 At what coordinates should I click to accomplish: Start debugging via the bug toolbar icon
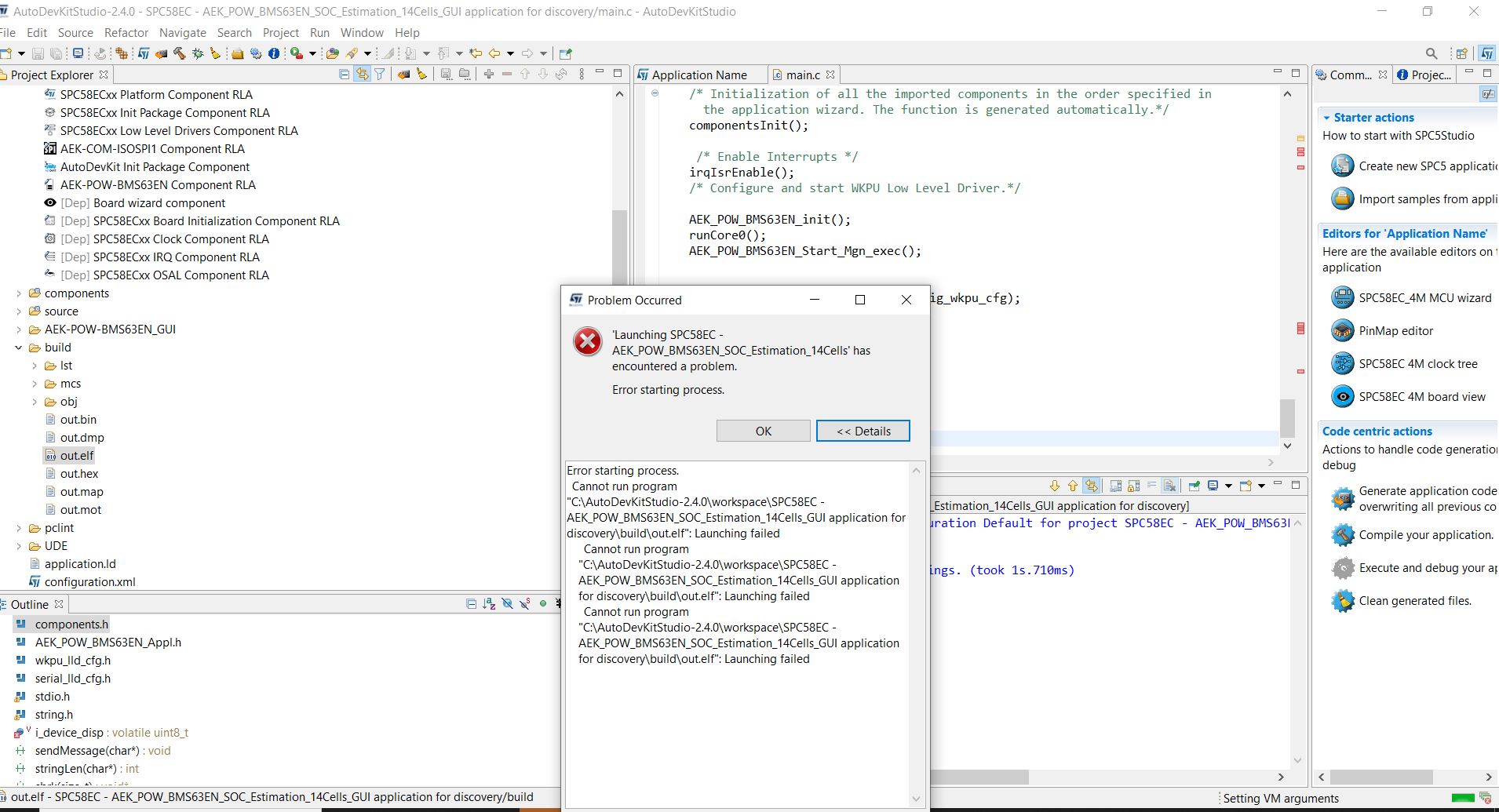(195, 53)
